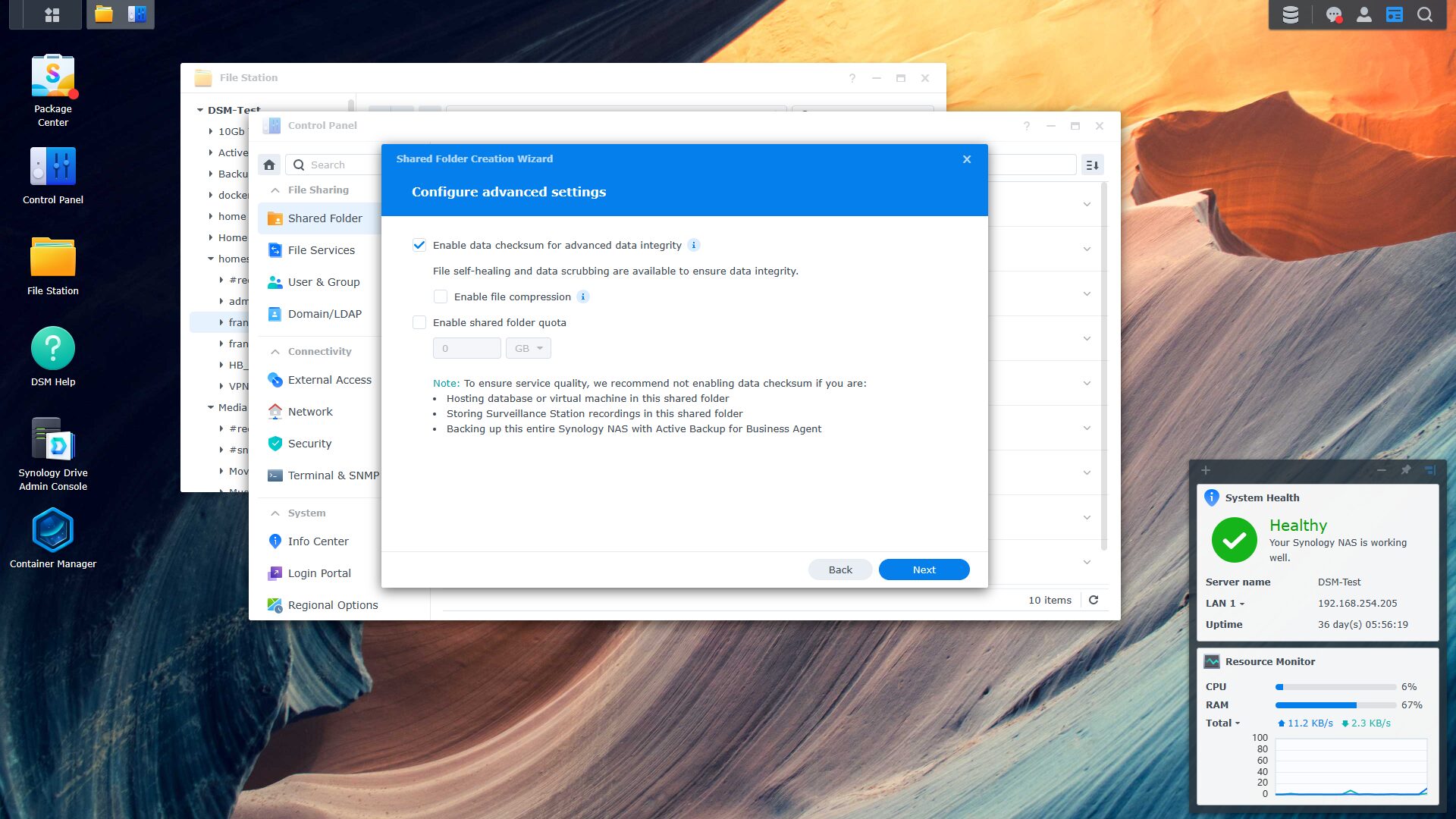Open Login Portal settings
This screenshot has height=819, width=1456.
[x=319, y=573]
